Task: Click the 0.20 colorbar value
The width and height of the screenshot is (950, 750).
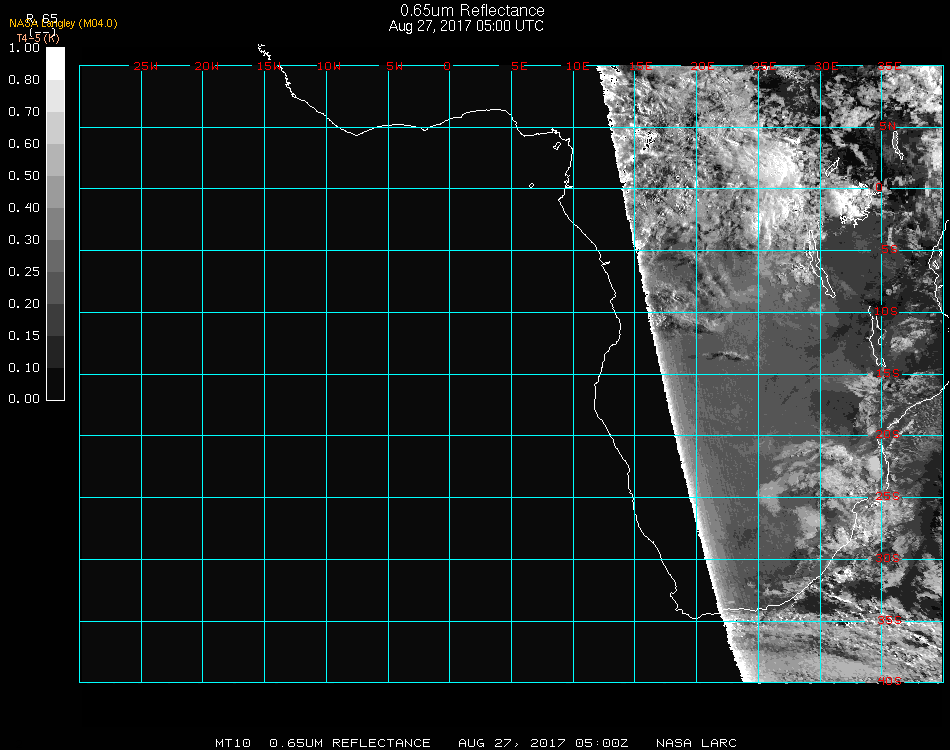Action: (24, 304)
